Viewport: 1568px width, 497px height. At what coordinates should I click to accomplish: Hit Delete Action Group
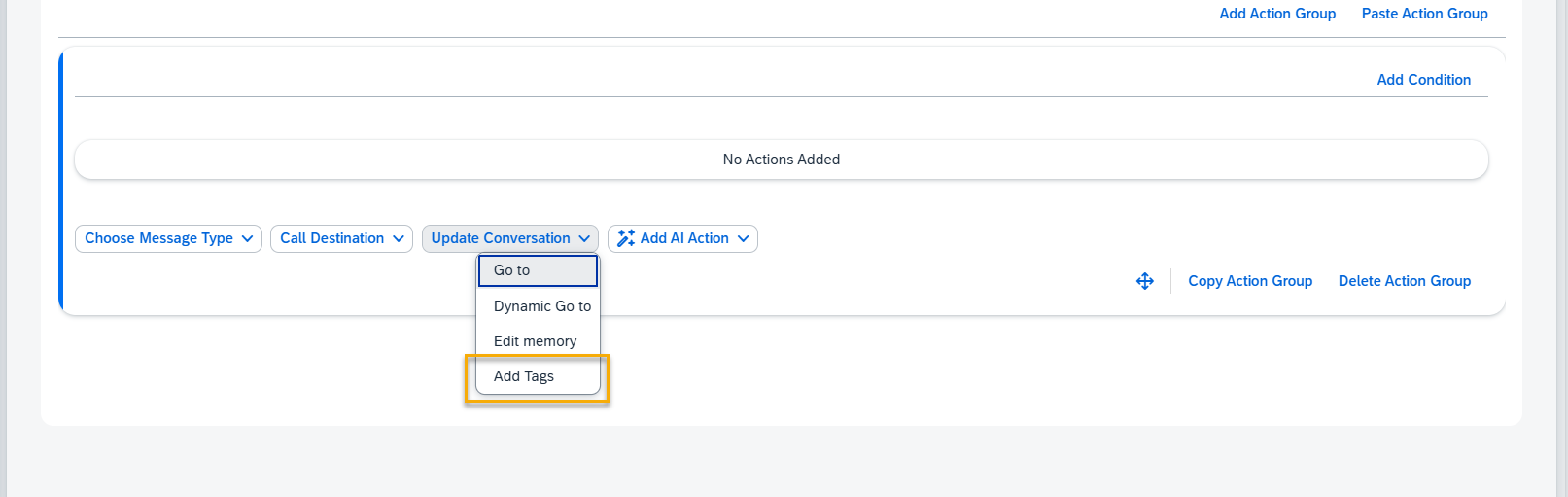click(1404, 281)
